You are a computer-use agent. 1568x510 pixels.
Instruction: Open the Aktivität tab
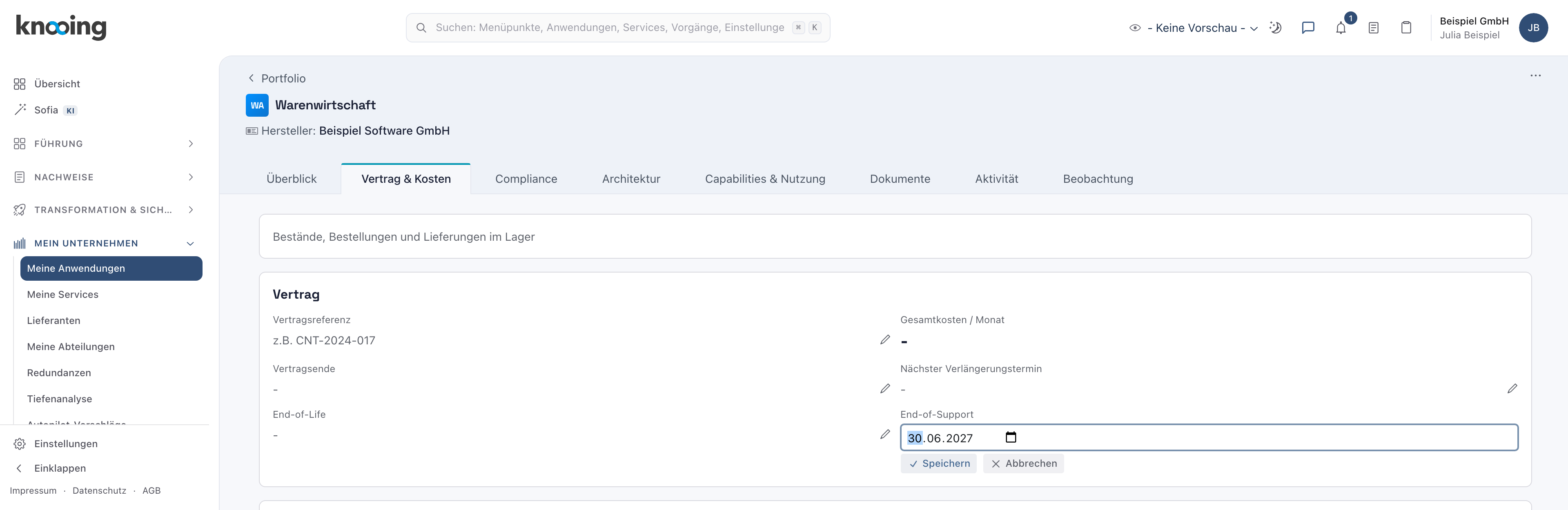(x=996, y=179)
